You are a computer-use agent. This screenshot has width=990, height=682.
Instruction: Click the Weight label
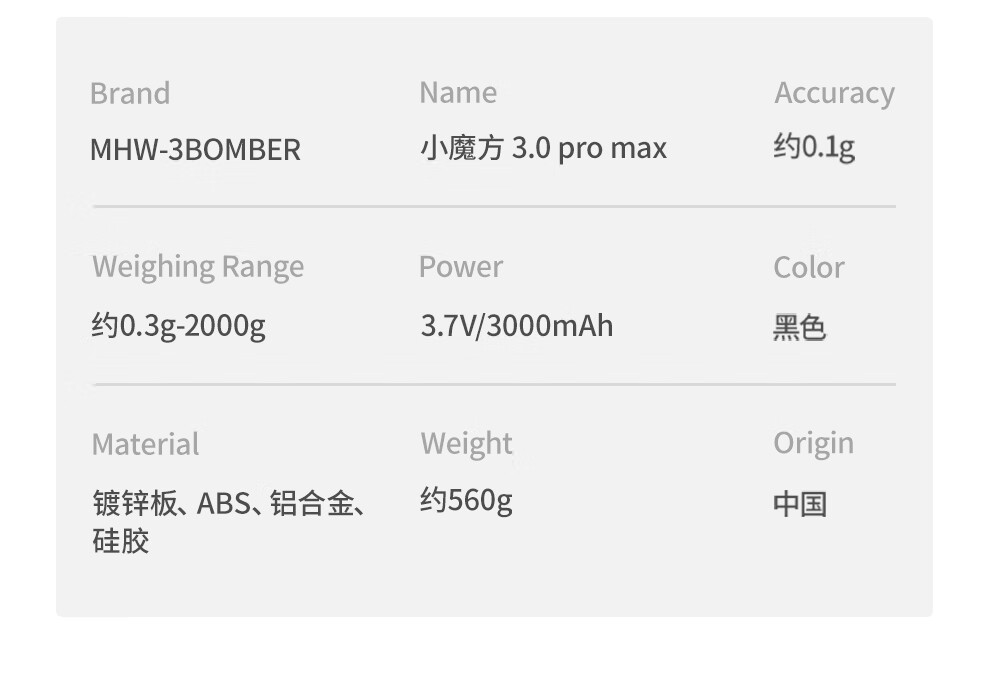click(x=467, y=444)
